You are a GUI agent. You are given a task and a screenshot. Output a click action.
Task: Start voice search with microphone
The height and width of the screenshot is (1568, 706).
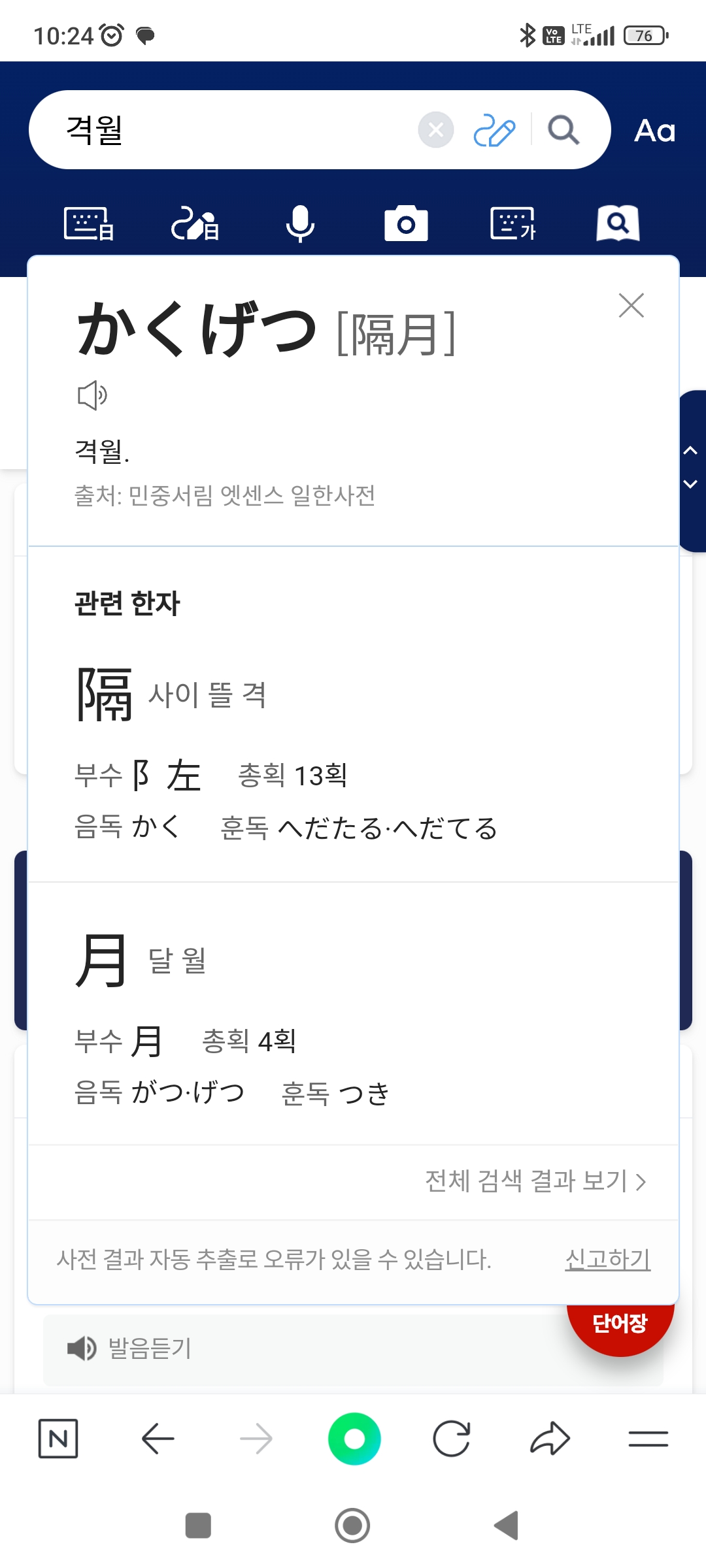(x=300, y=224)
